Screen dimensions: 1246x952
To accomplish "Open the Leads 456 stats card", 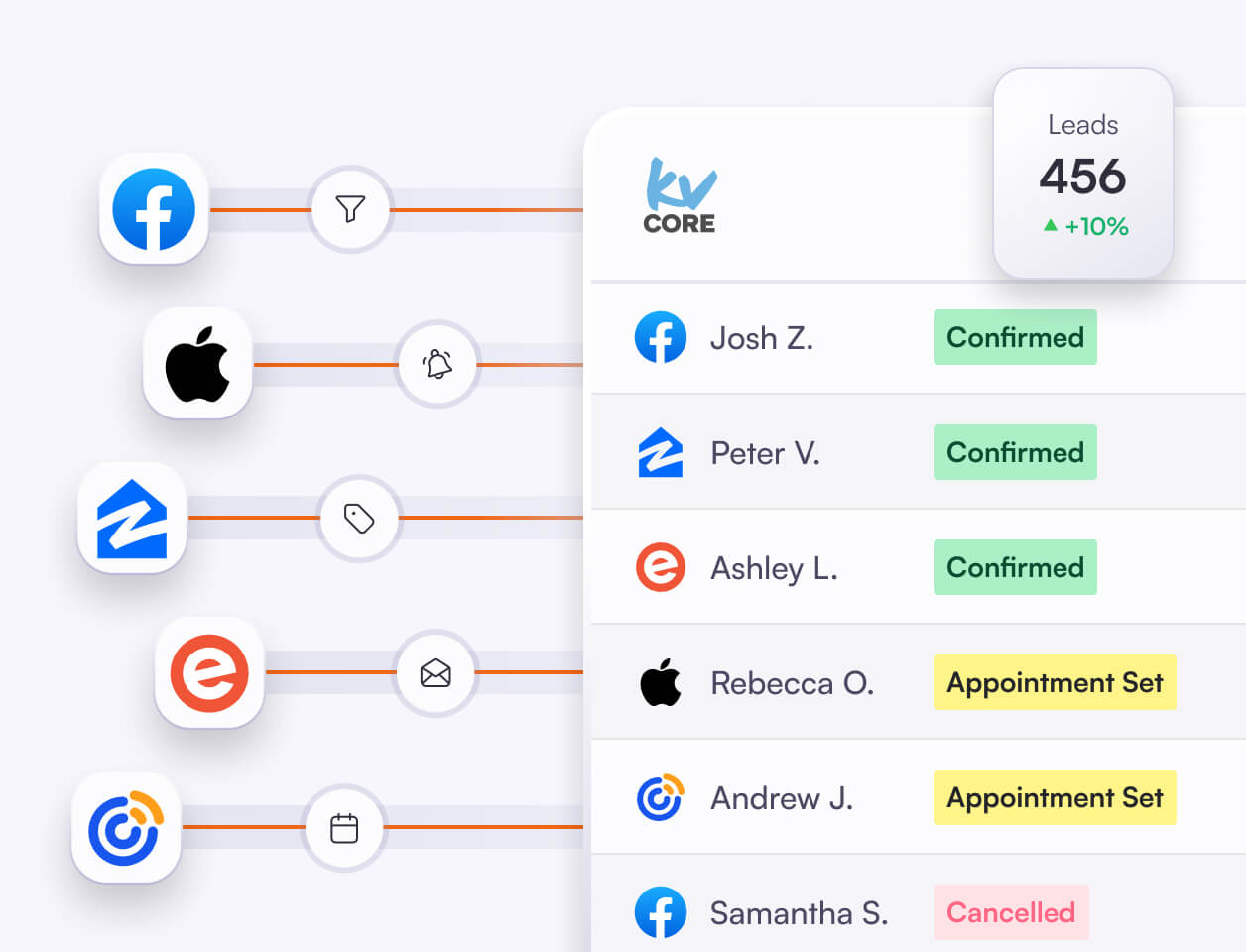I will point(1083,175).
